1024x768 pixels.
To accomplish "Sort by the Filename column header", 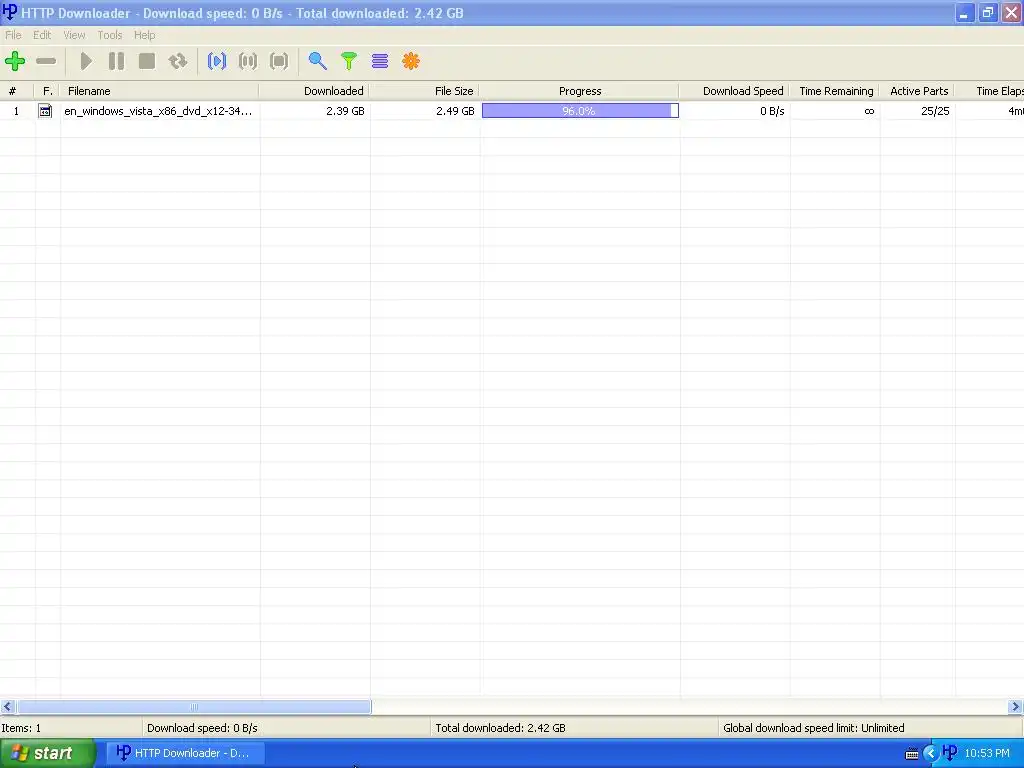I will tap(159, 91).
